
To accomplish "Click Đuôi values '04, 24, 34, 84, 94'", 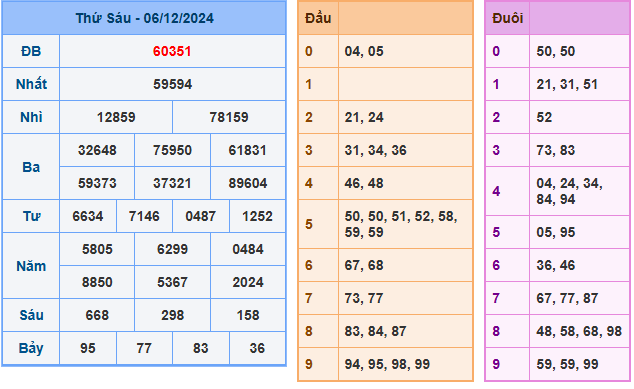I will pos(569,191).
